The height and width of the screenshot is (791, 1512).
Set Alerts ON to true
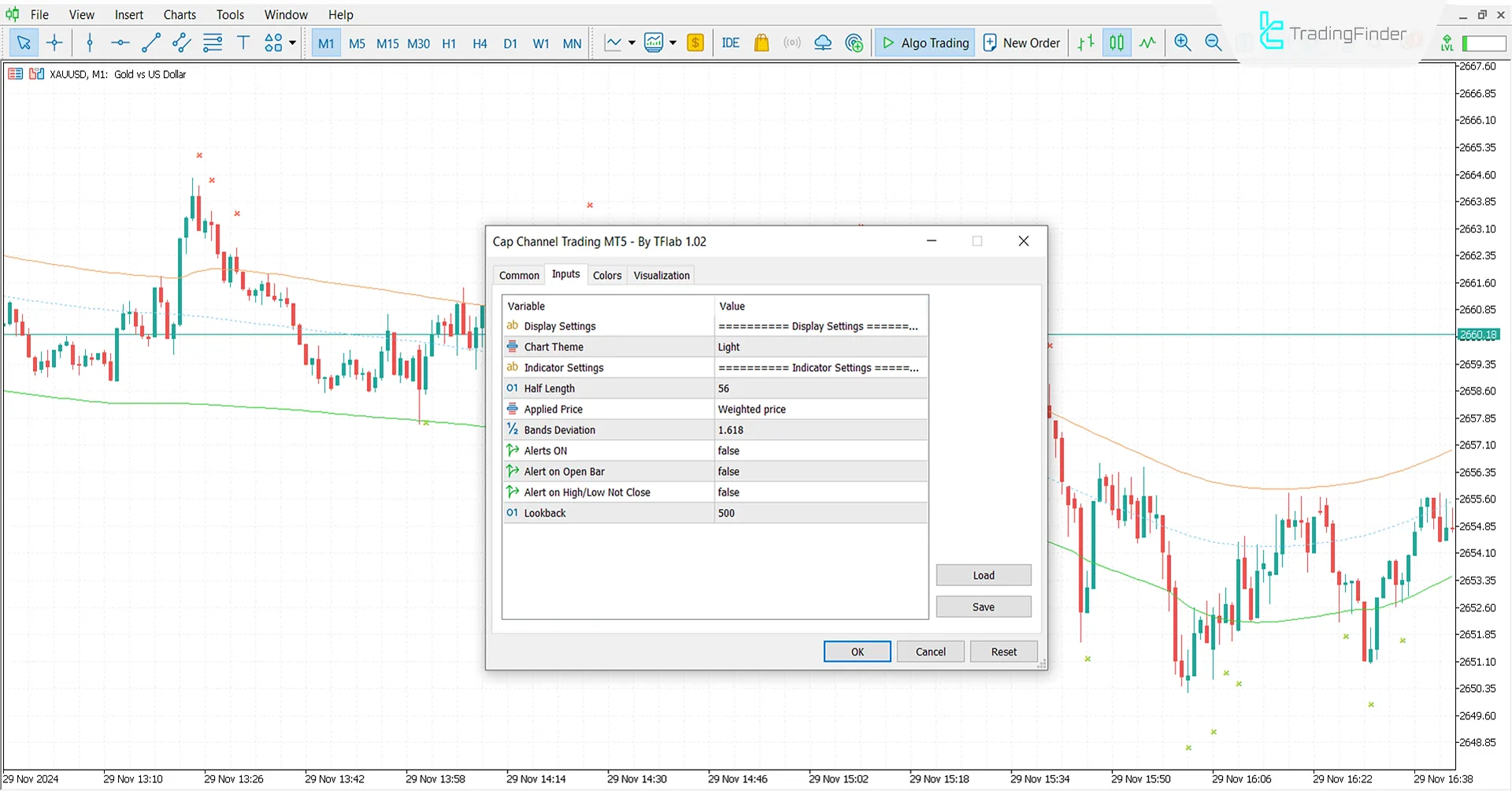(819, 450)
